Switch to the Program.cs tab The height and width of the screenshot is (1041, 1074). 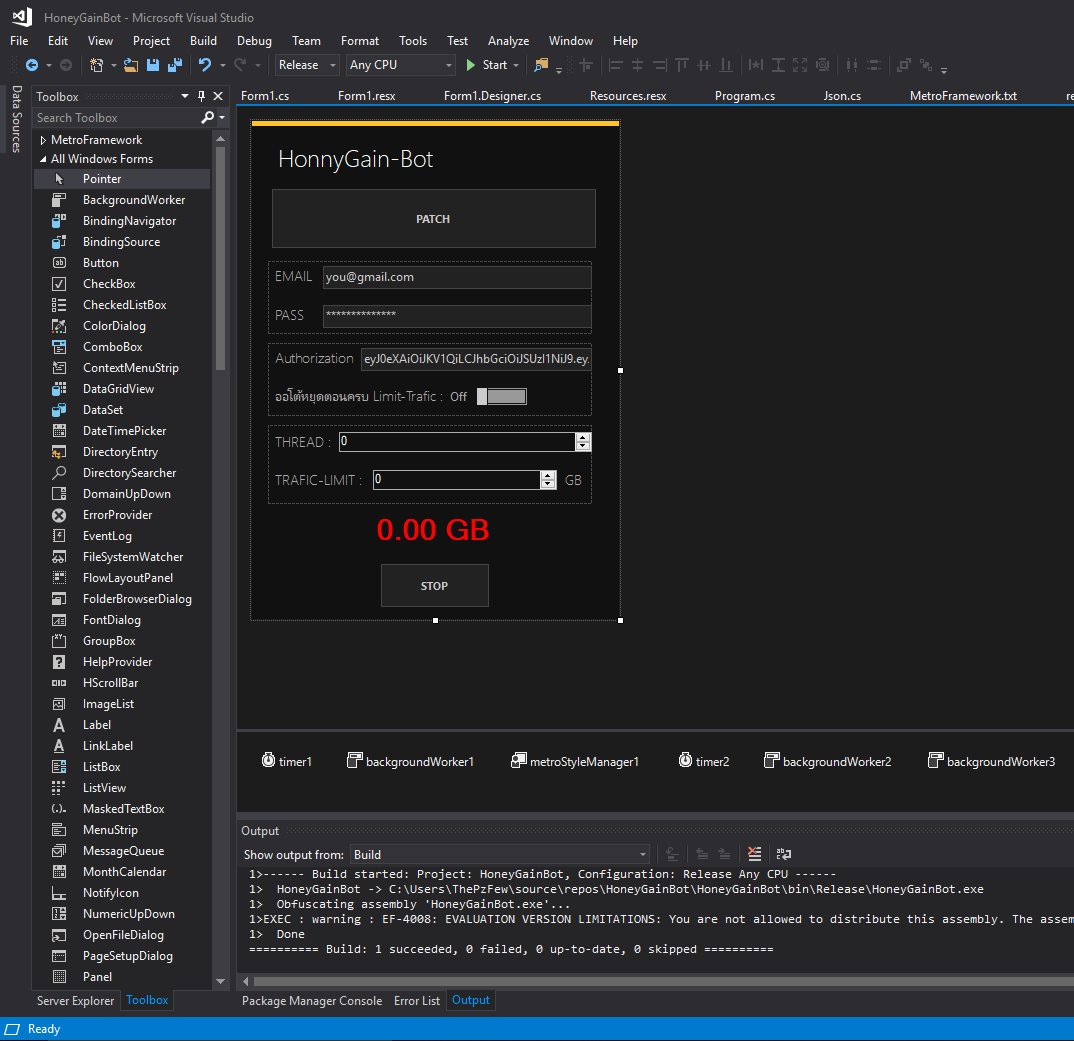pyautogui.click(x=745, y=96)
